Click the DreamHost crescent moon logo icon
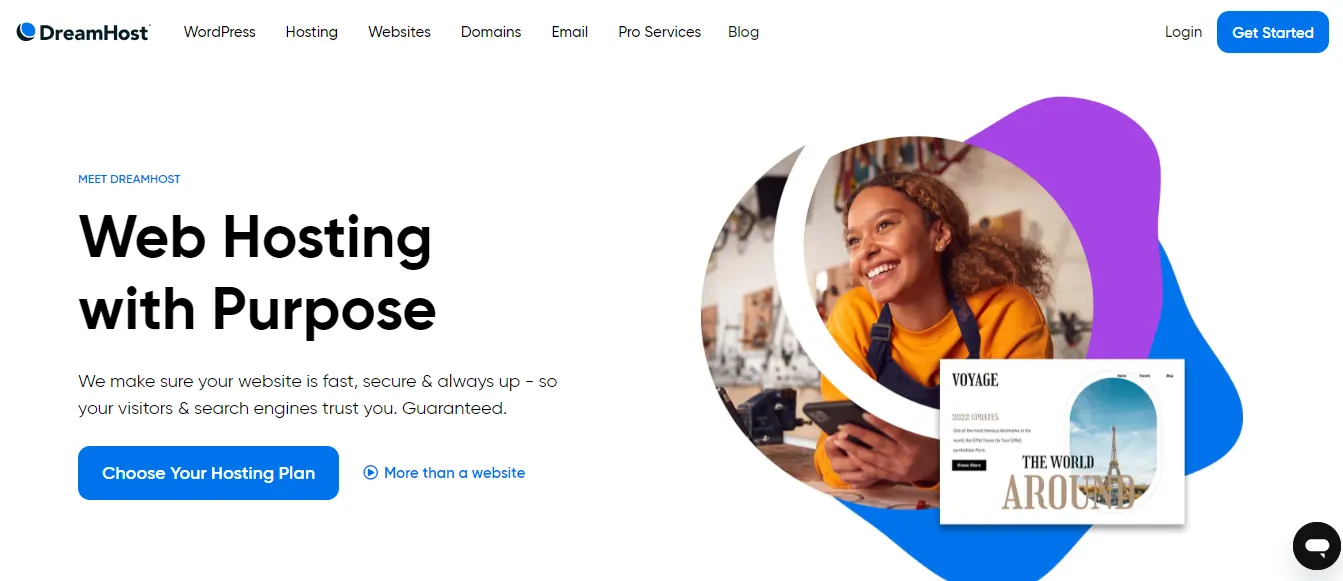1343x581 pixels. 27,32
